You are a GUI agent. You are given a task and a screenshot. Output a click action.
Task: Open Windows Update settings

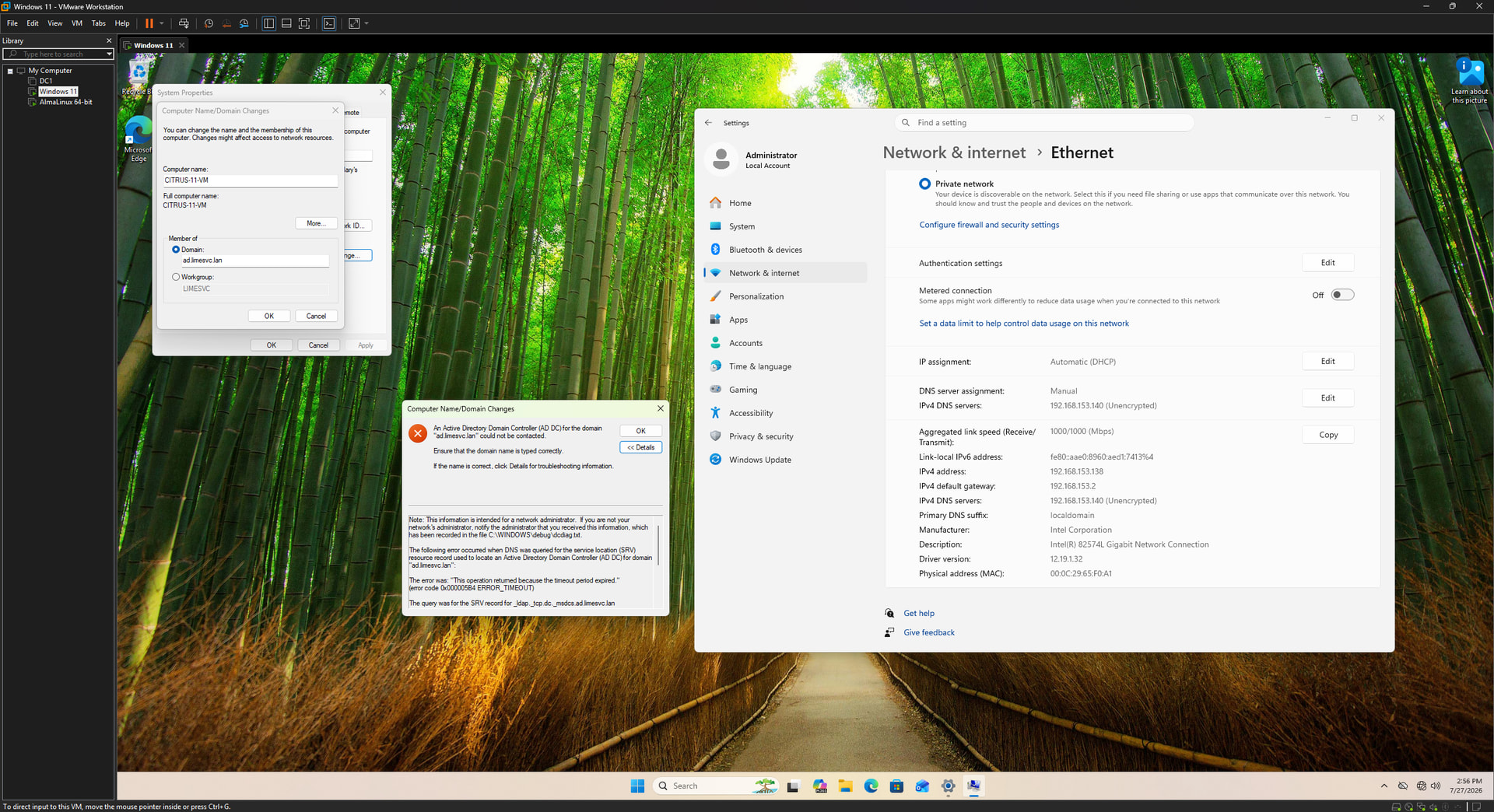(x=785, y=460)
